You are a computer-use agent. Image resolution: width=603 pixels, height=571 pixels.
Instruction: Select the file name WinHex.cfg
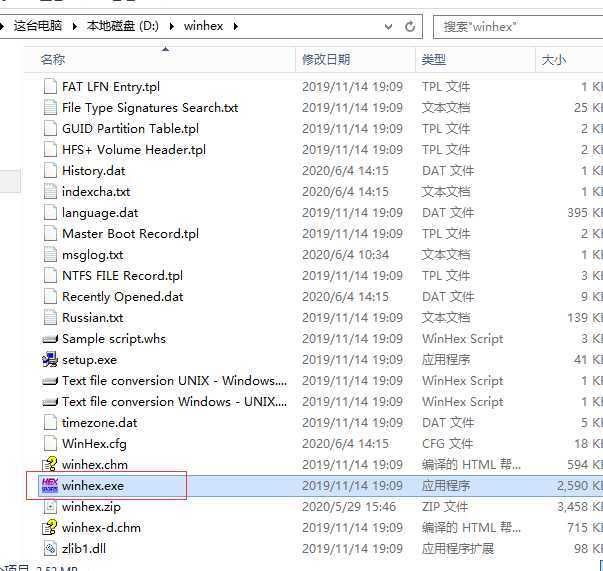94,444
